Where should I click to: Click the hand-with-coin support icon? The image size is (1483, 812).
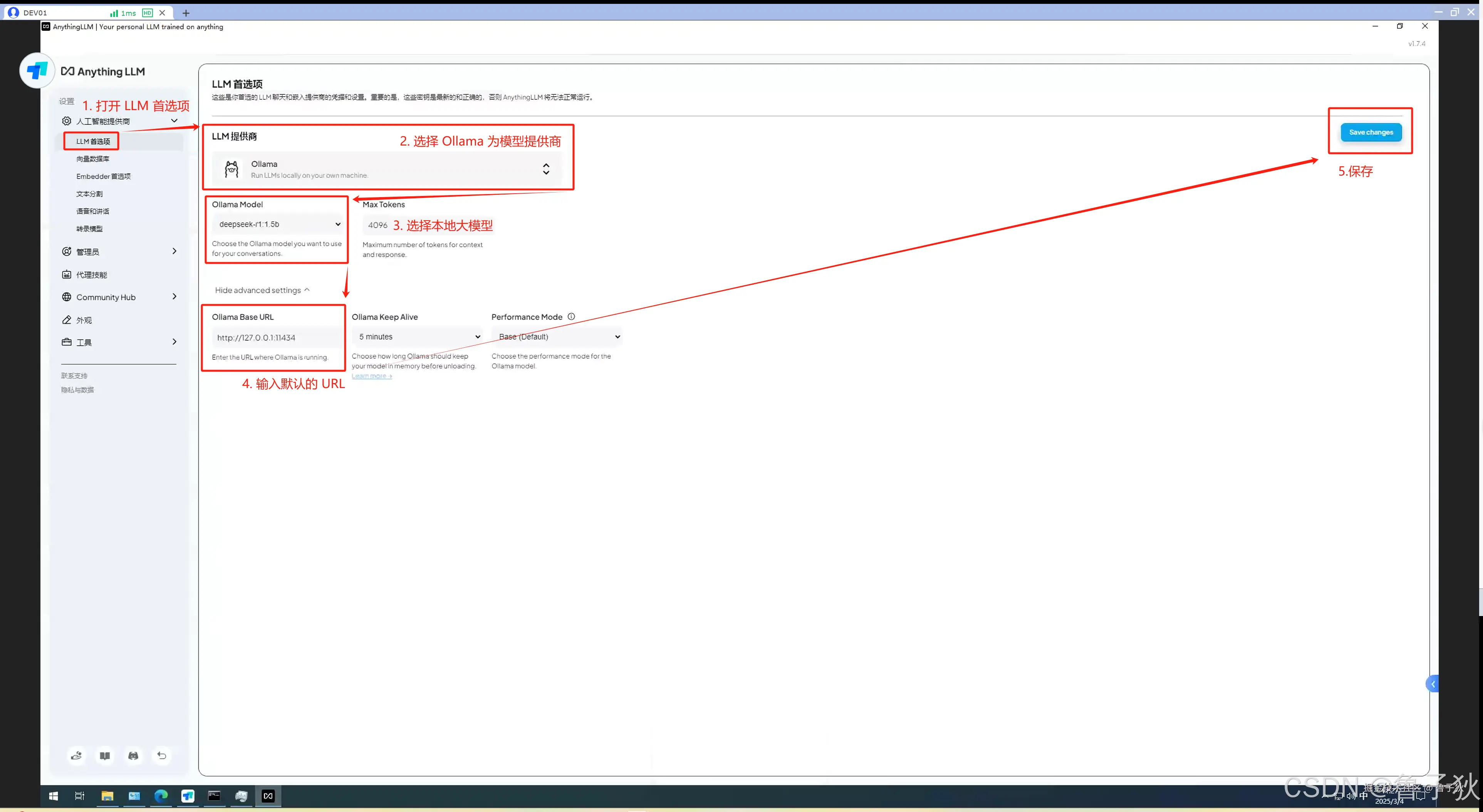[x=76, y=756]
